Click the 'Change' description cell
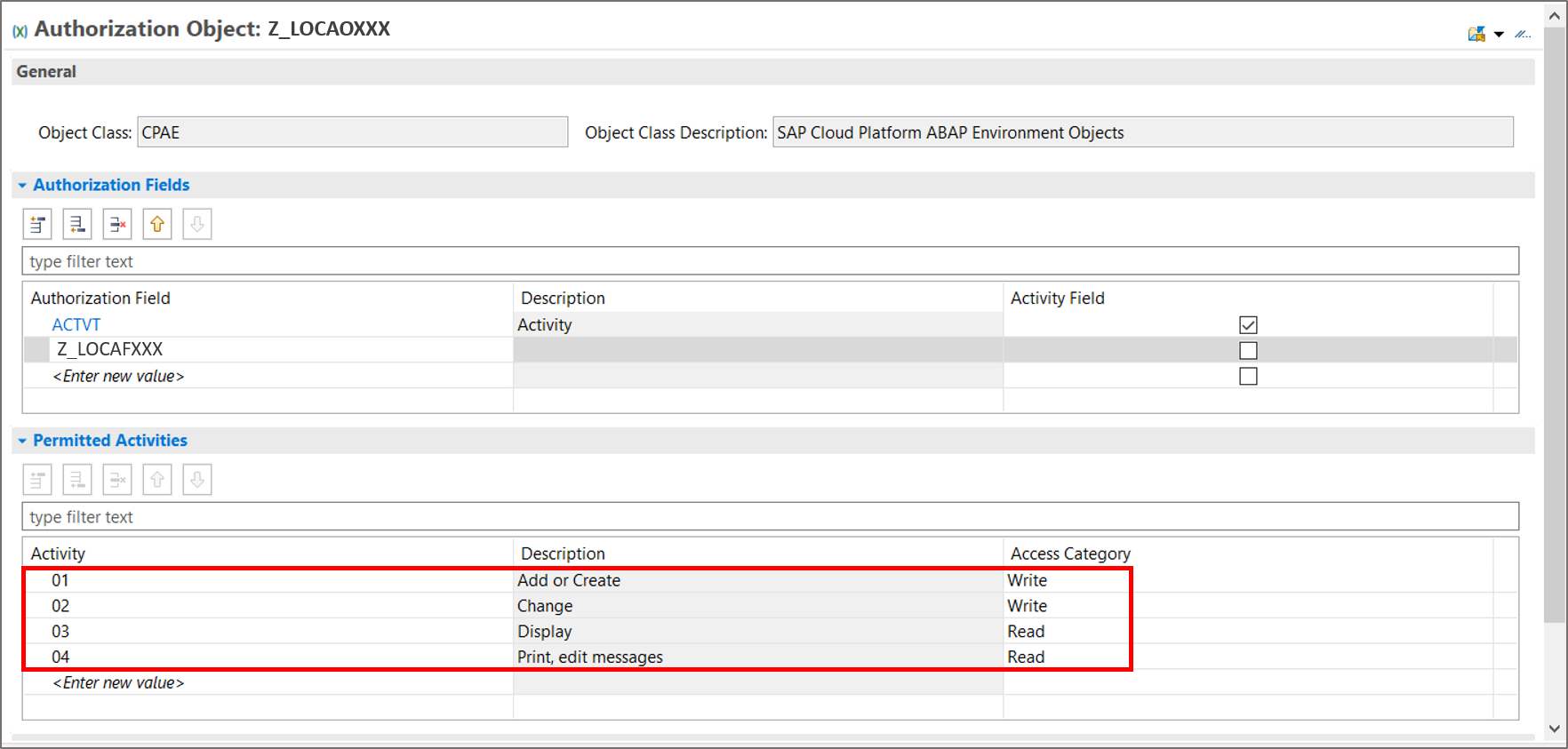 tap(758, 606)
